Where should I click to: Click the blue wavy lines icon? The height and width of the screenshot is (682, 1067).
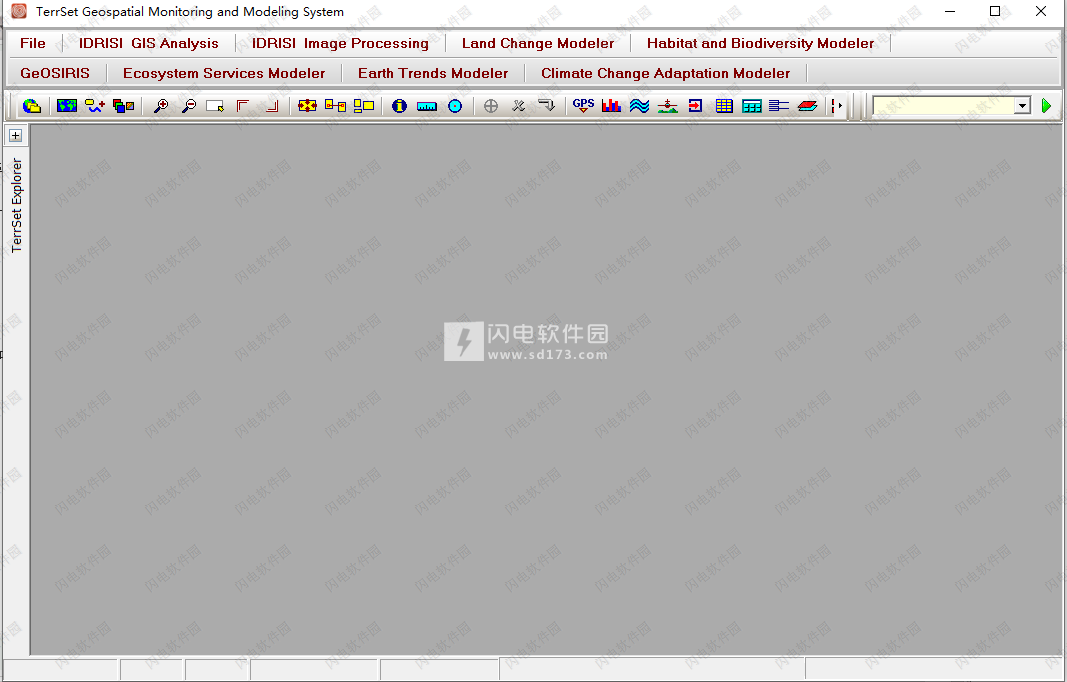[640, 105]
